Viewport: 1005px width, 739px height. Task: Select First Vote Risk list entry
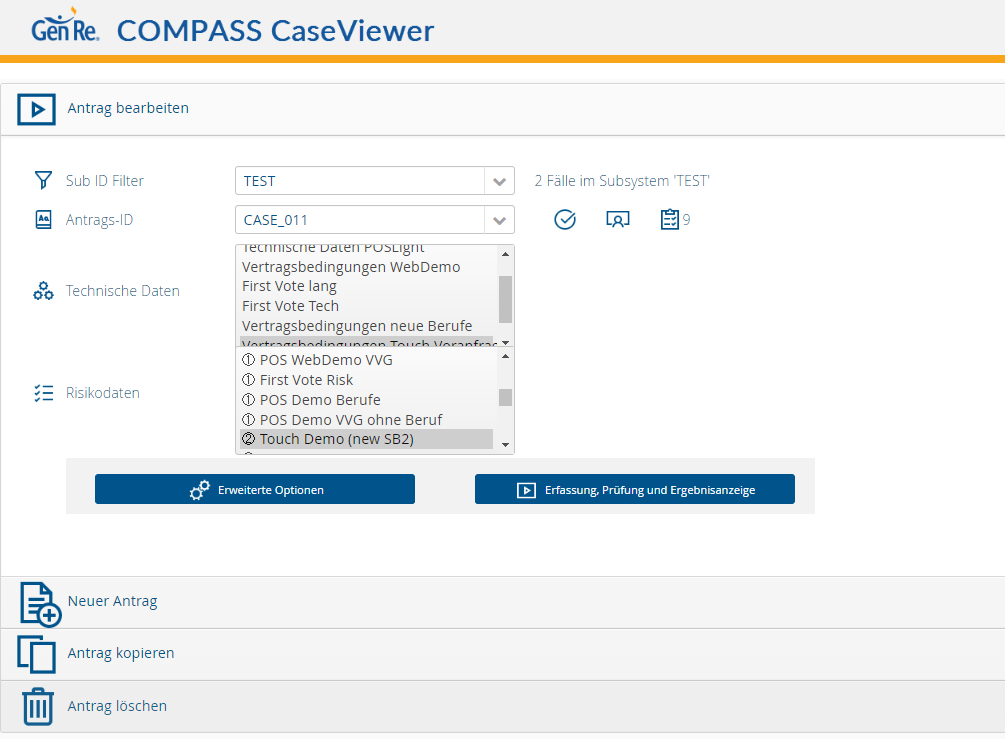367,380
